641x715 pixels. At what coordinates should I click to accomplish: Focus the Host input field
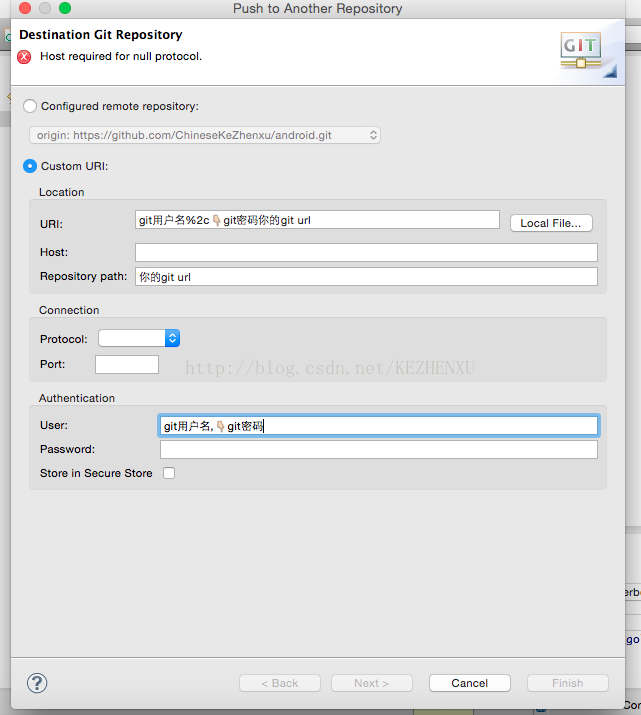click(366, 252)
